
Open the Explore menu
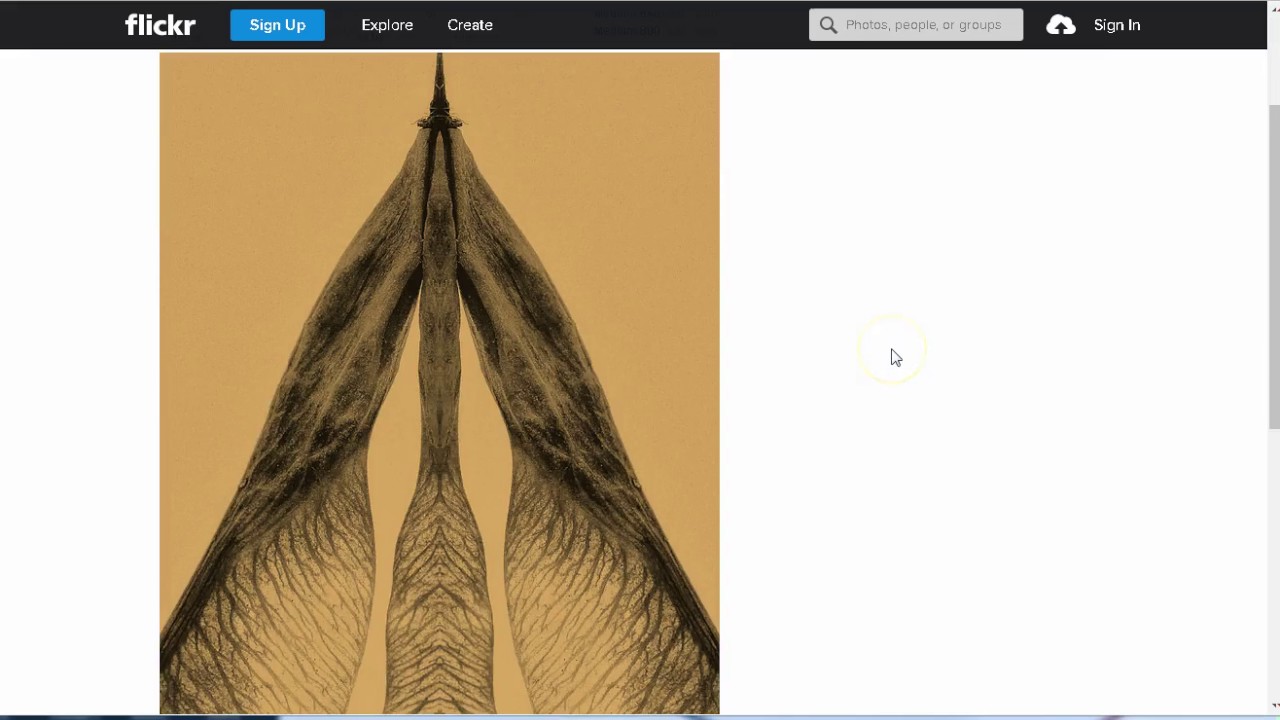[387, 25]
